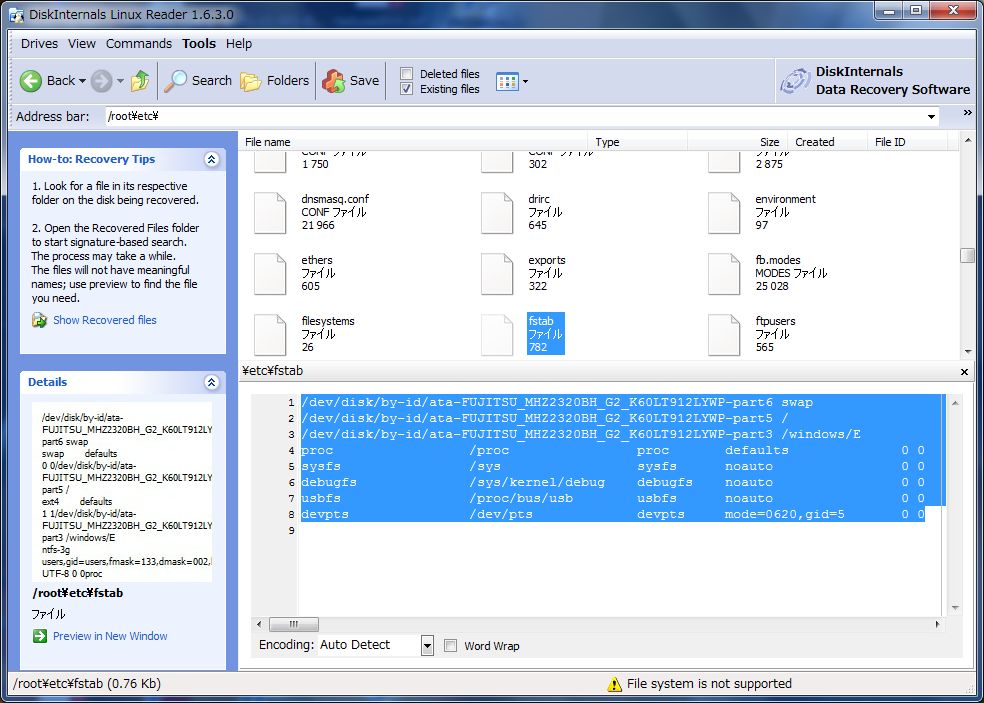Open the Drives menu

click(x=39, y=44)
